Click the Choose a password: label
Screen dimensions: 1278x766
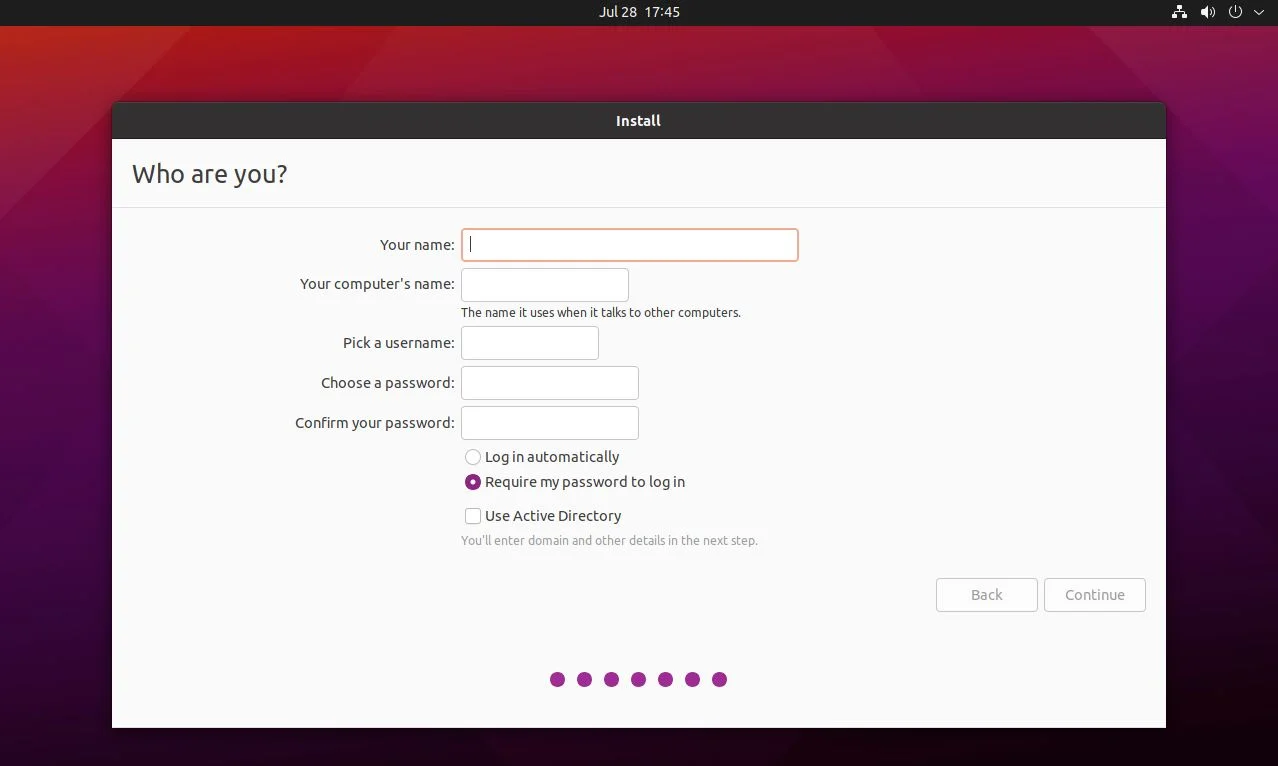click(388, 383)
